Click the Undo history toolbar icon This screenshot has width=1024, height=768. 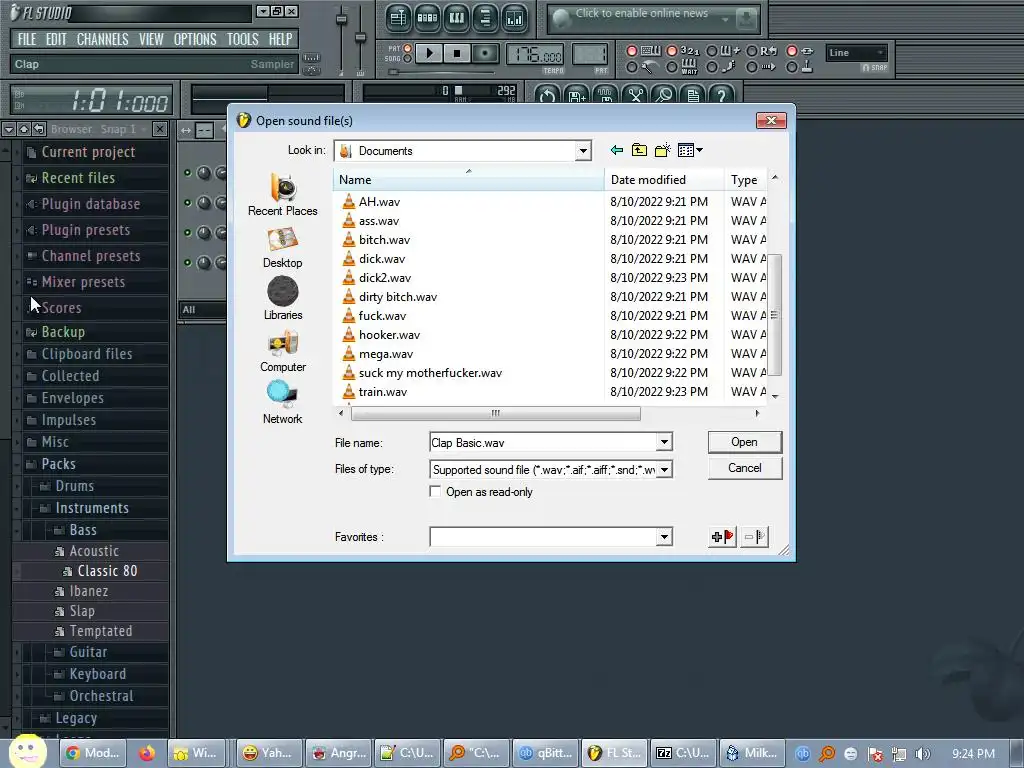pos(547,95)
